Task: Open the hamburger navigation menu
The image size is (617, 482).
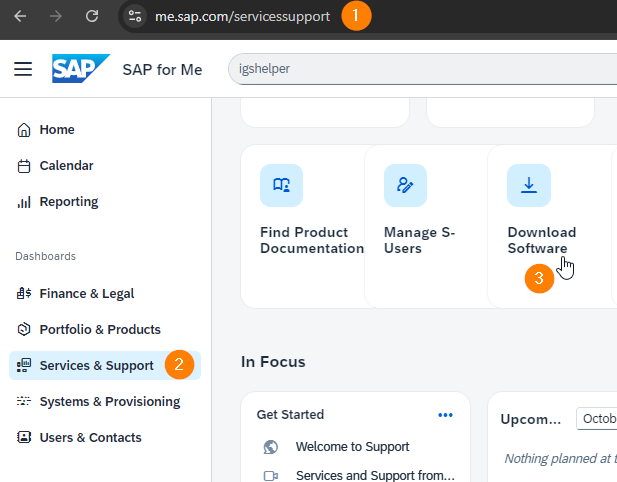Action: tap(23, 69)
